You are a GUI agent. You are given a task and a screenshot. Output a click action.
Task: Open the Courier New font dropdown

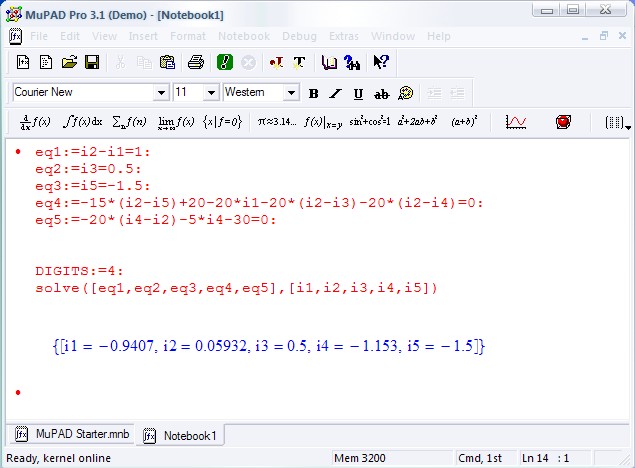click(161, 93)
